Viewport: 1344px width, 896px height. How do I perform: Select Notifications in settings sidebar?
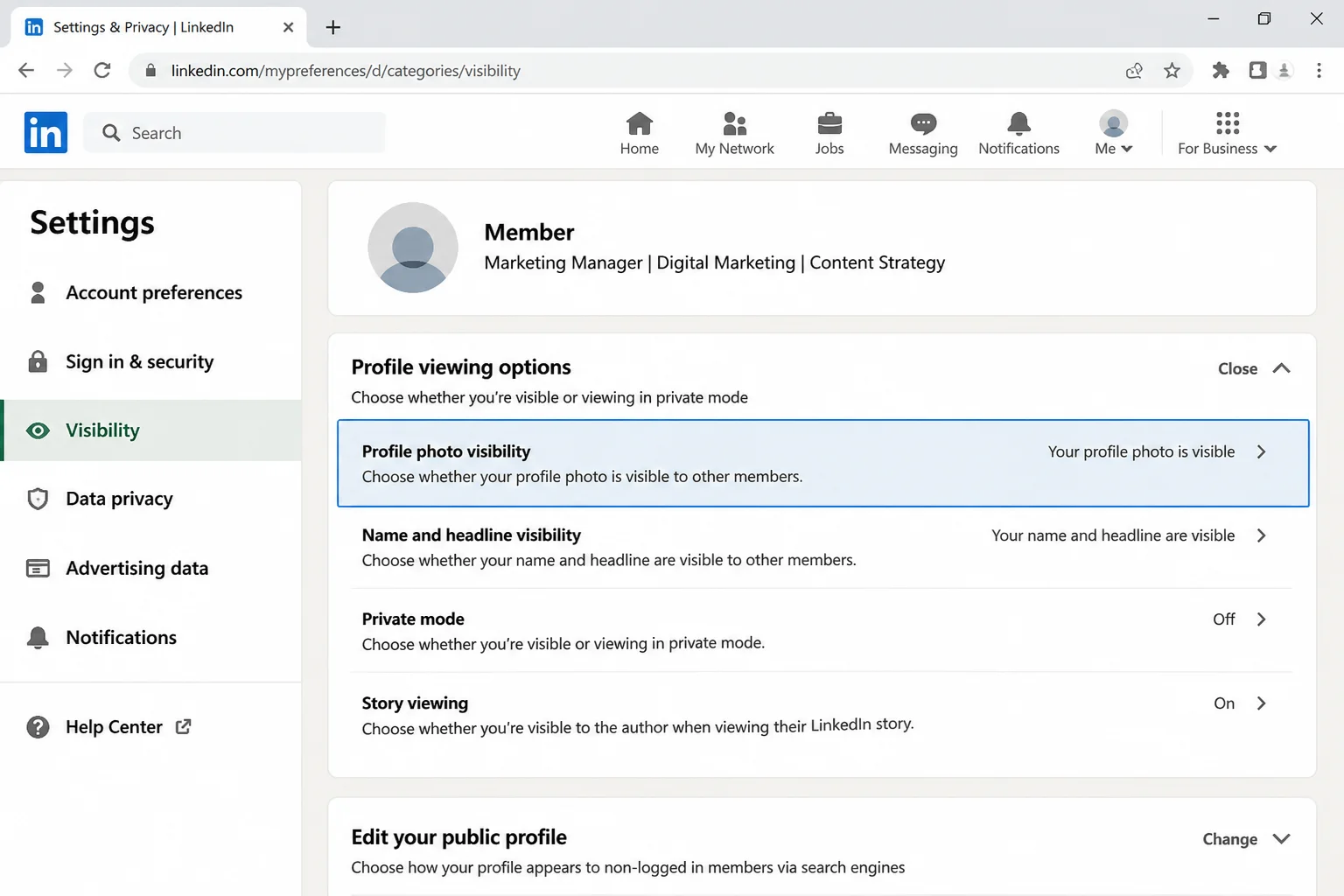(x=150, y=638)
